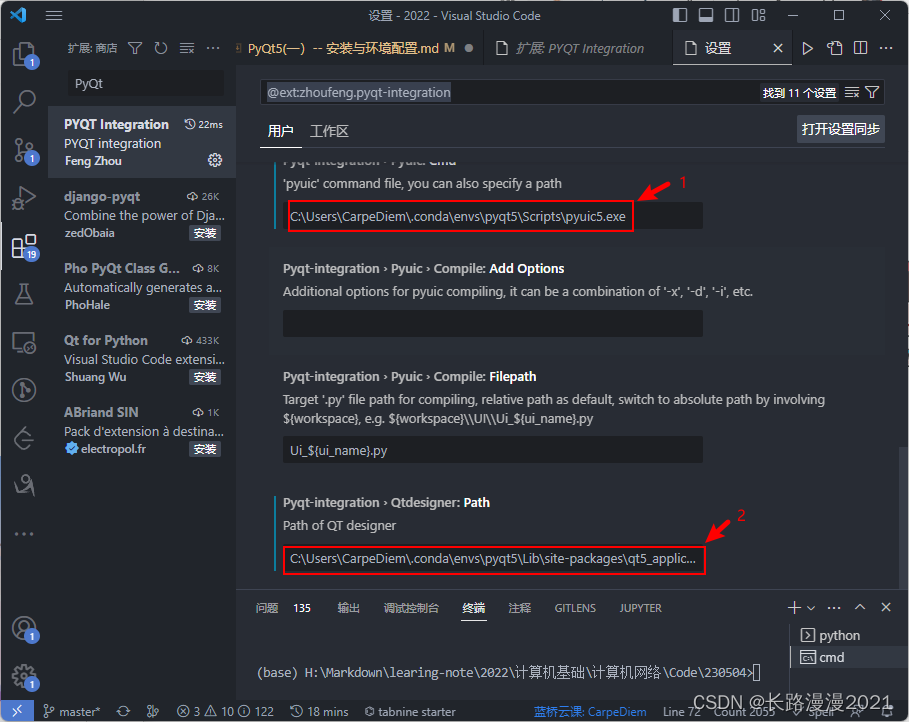Click the run triangle in editor toolbar
Image resolution: width=909 pixels, height=722 pixels.
807,48
